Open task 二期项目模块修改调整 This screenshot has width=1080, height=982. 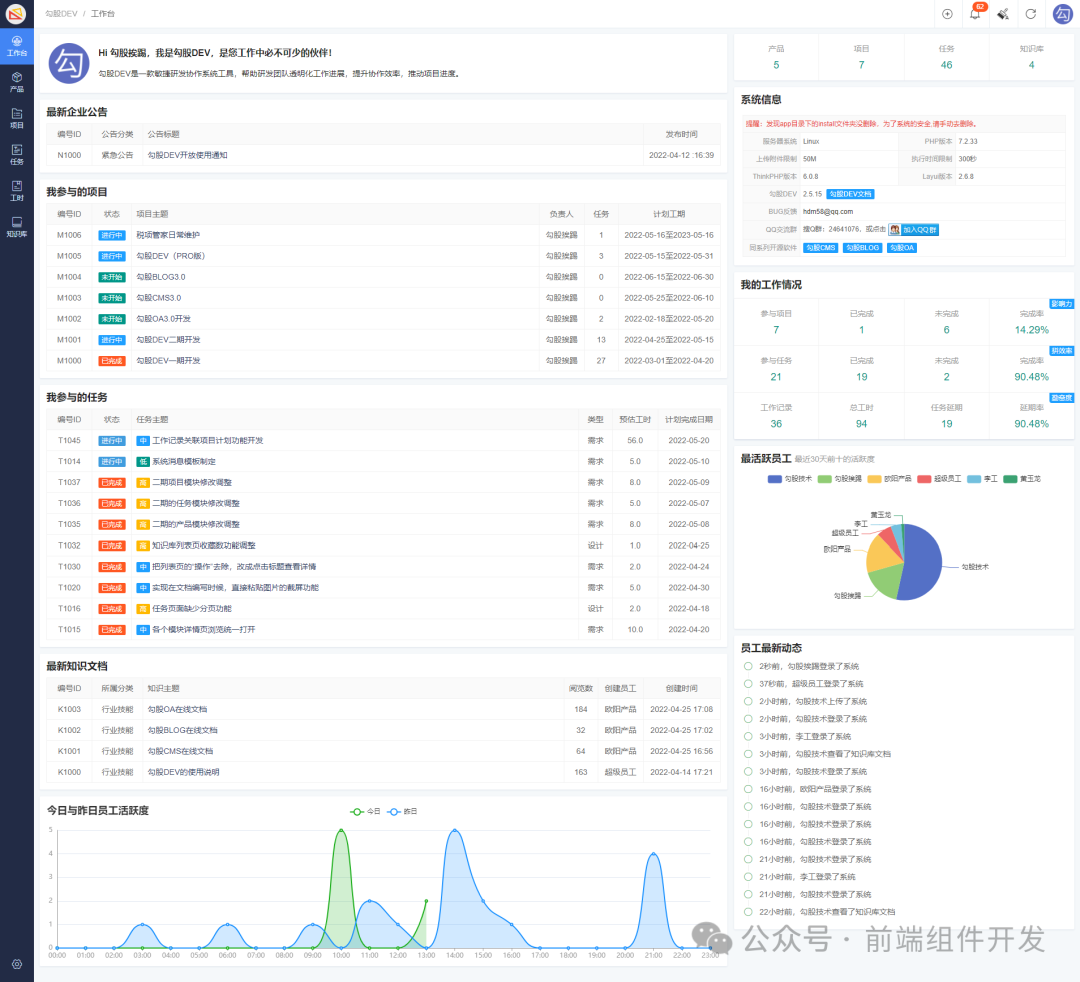click(191, 483)
